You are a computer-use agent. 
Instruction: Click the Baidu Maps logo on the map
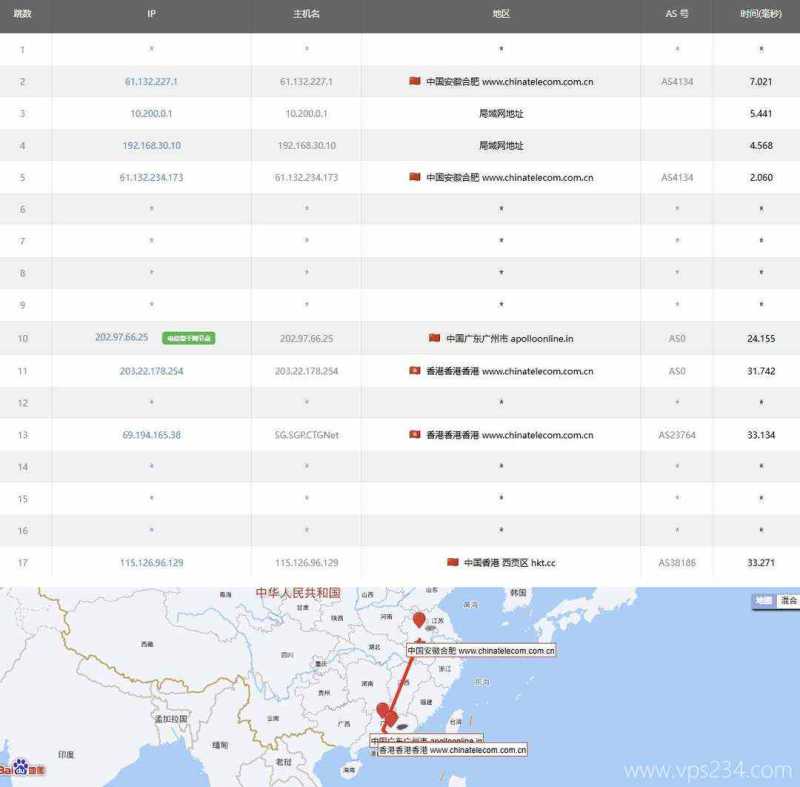pyautogui.click(x=22, y=768)
